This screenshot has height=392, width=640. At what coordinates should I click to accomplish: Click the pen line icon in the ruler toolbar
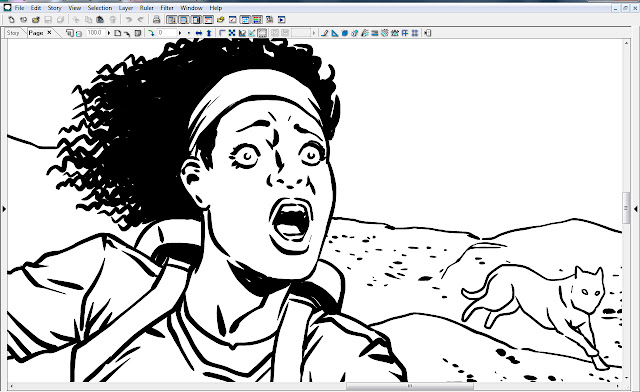point(324,33)
